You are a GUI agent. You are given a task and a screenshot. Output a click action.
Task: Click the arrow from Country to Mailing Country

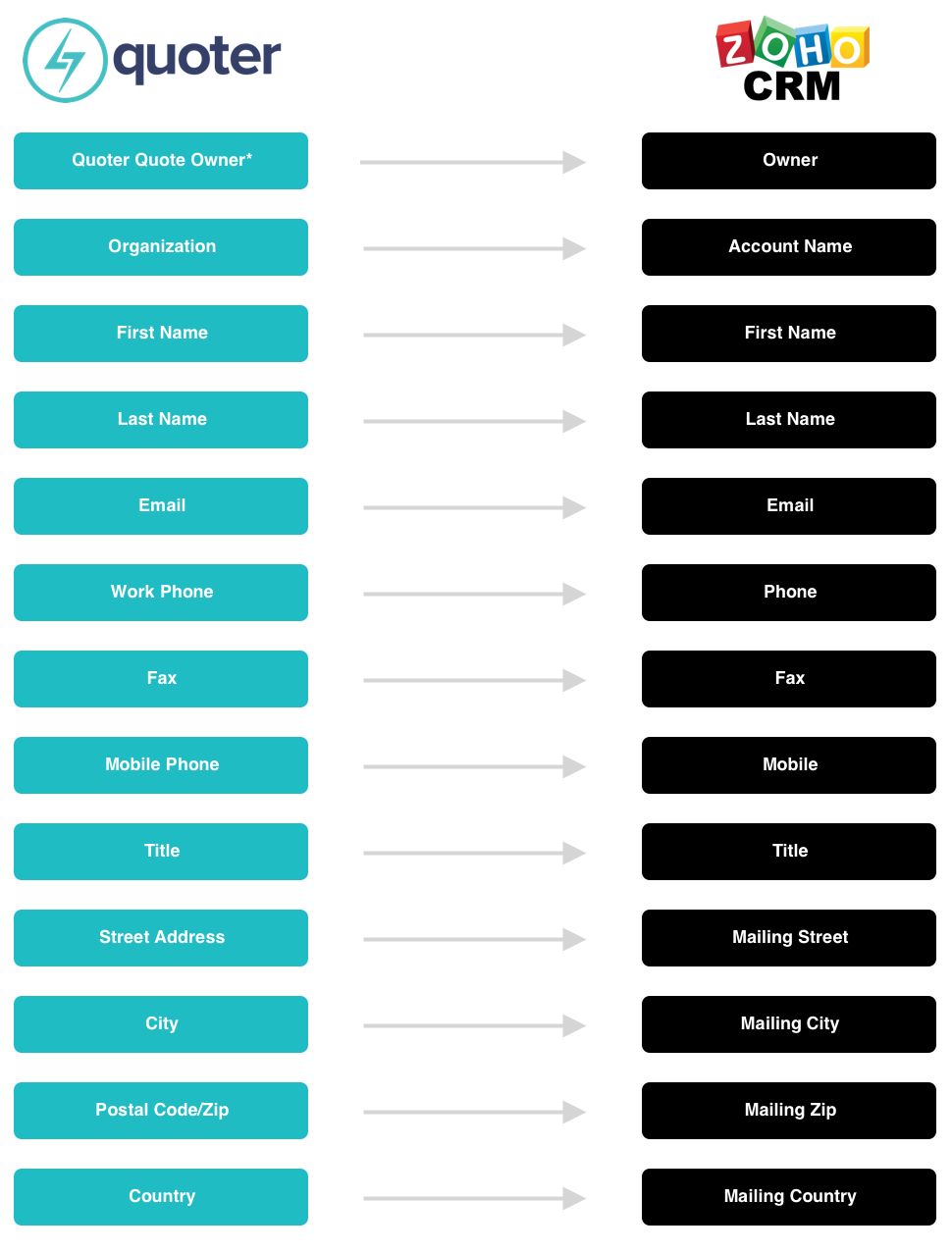pyautogui.click(x=474, y=1198)
